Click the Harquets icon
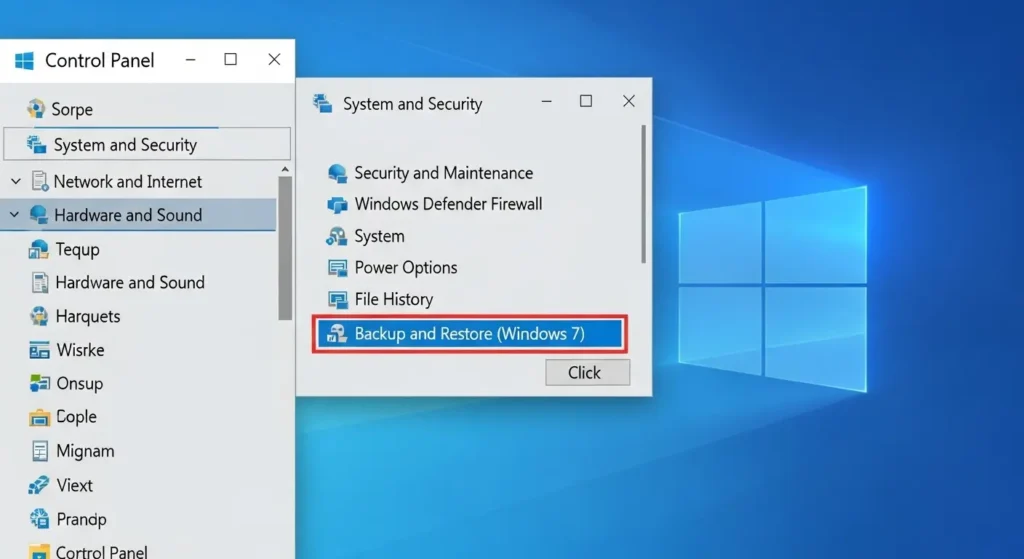Image resolution: width=1024 pixels, height=559 pixels. (39, 316)
